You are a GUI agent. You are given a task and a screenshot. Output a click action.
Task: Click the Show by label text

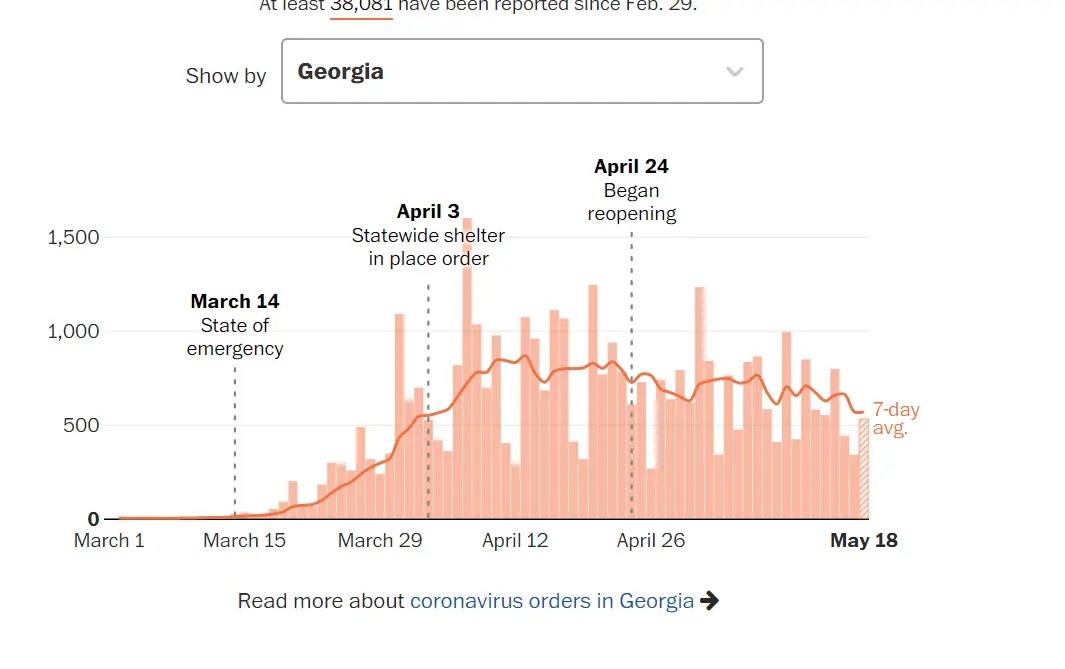[226, 76]
